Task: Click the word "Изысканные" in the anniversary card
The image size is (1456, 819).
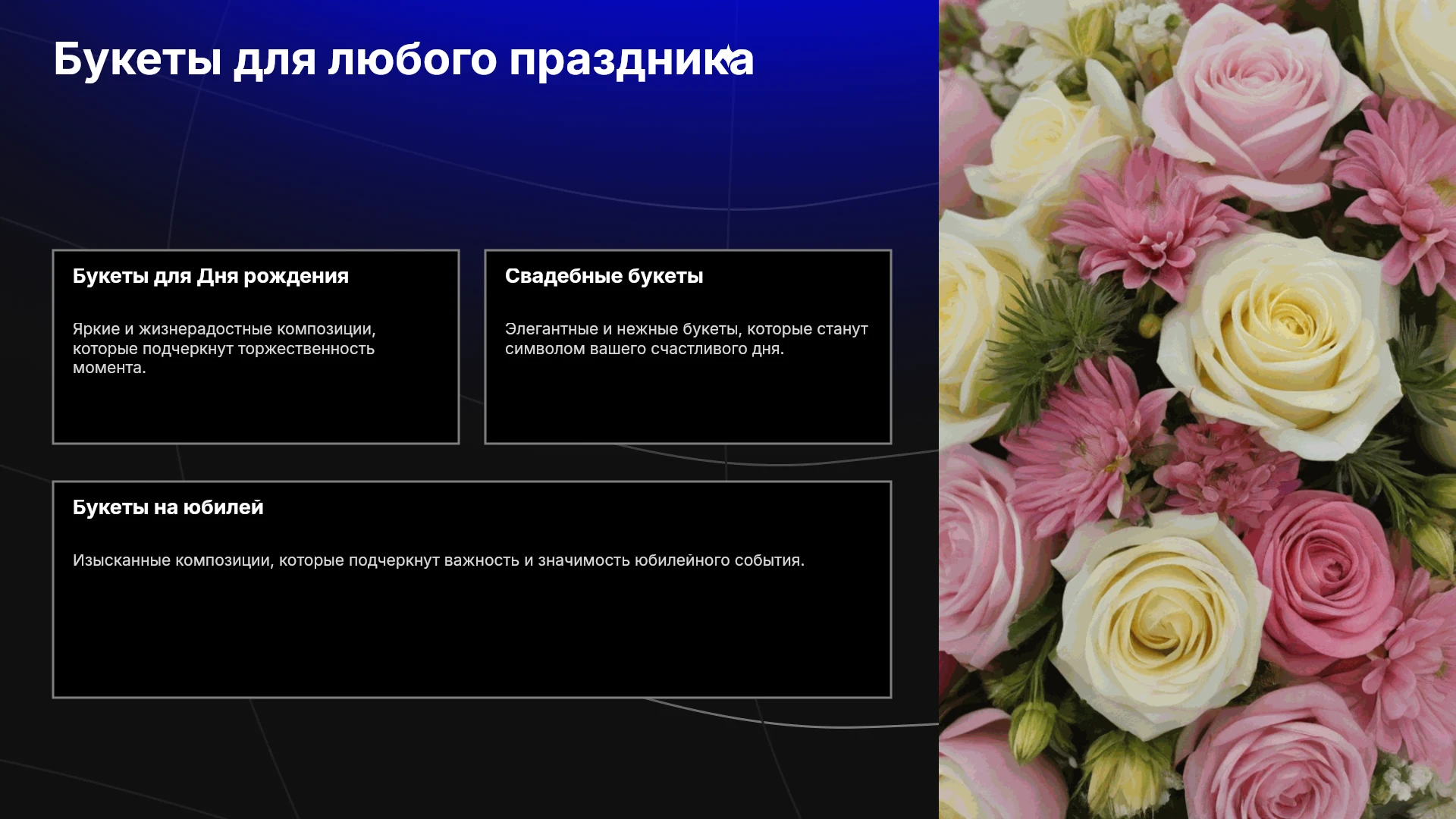Action: click(121, 560)
